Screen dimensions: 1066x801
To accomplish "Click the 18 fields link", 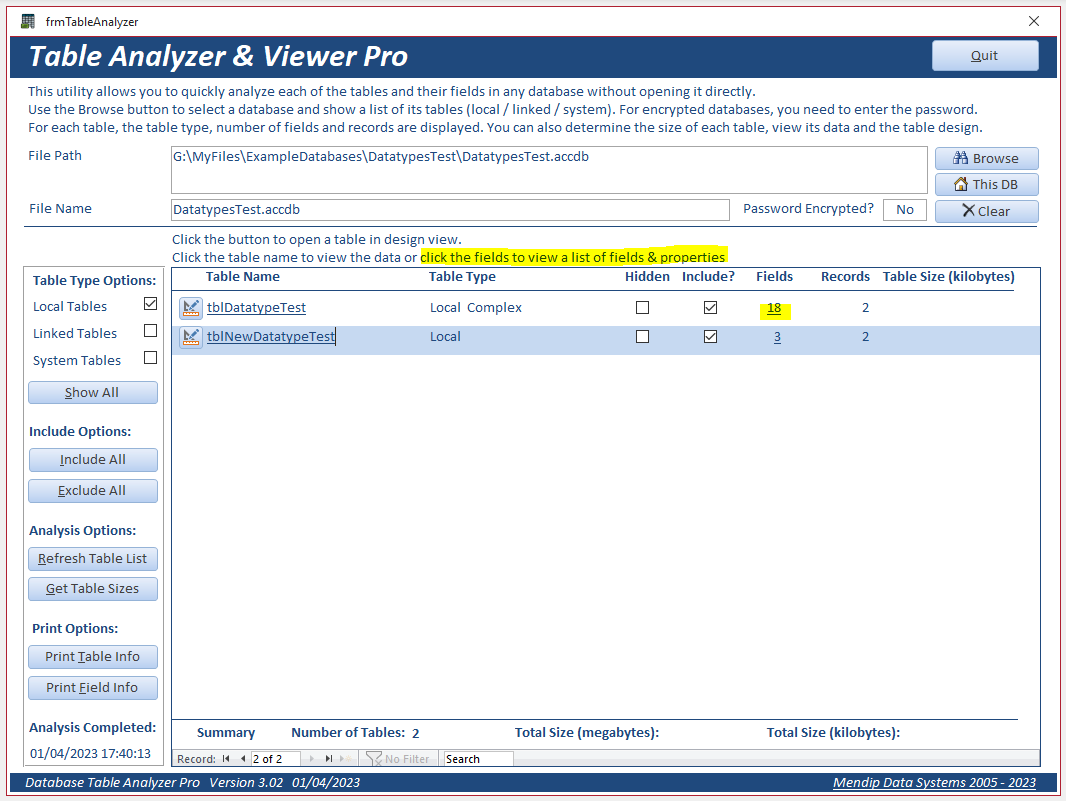I will (x=774, y=308).
